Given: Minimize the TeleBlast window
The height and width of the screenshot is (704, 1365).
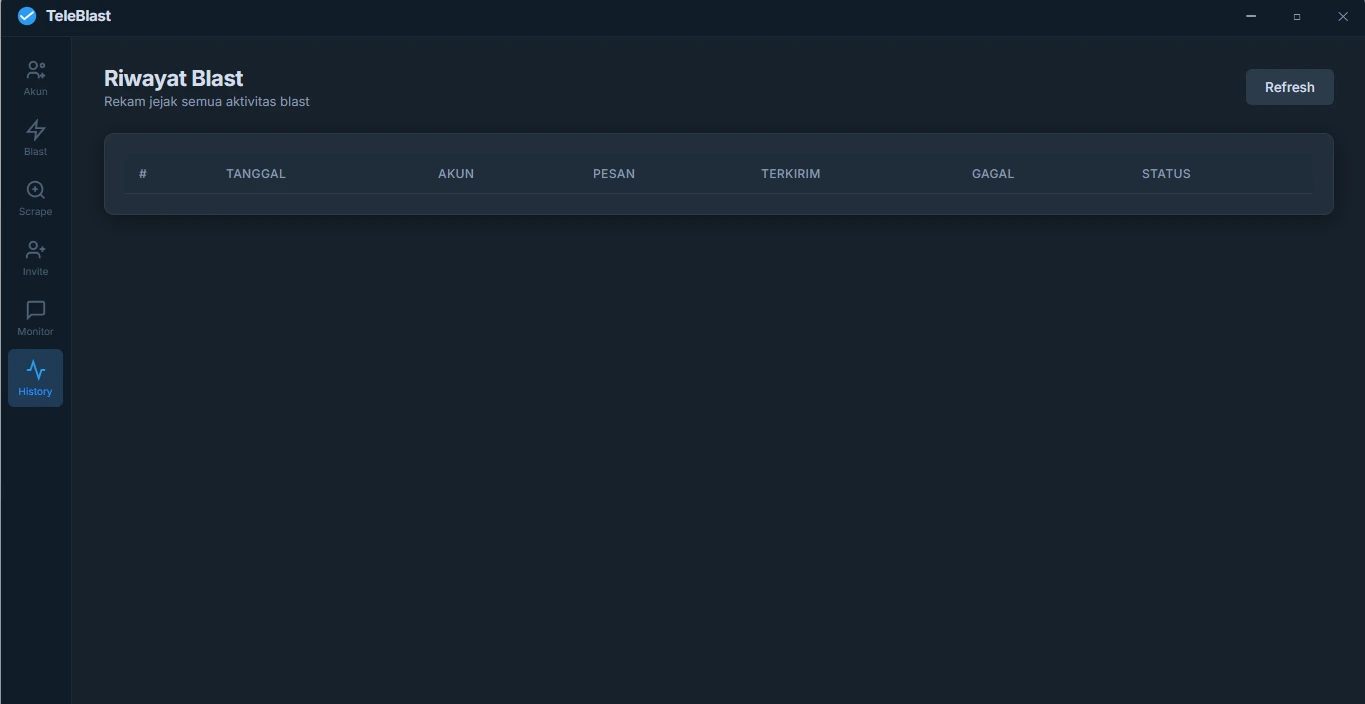Looking at the screenshot, I should (1251, 16).
